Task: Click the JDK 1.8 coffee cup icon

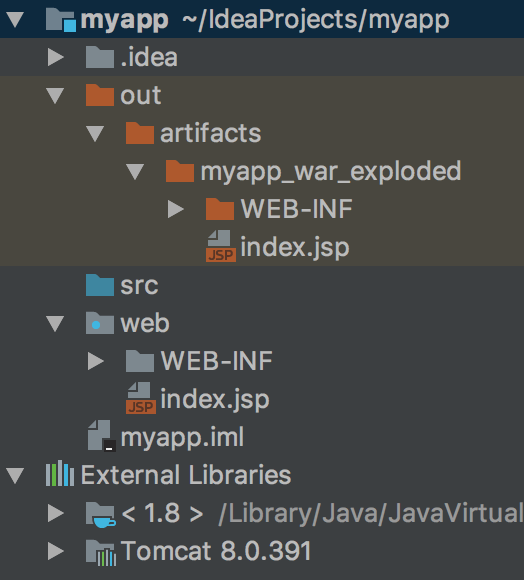Action: pyautogui.click(x=101, y=514)
